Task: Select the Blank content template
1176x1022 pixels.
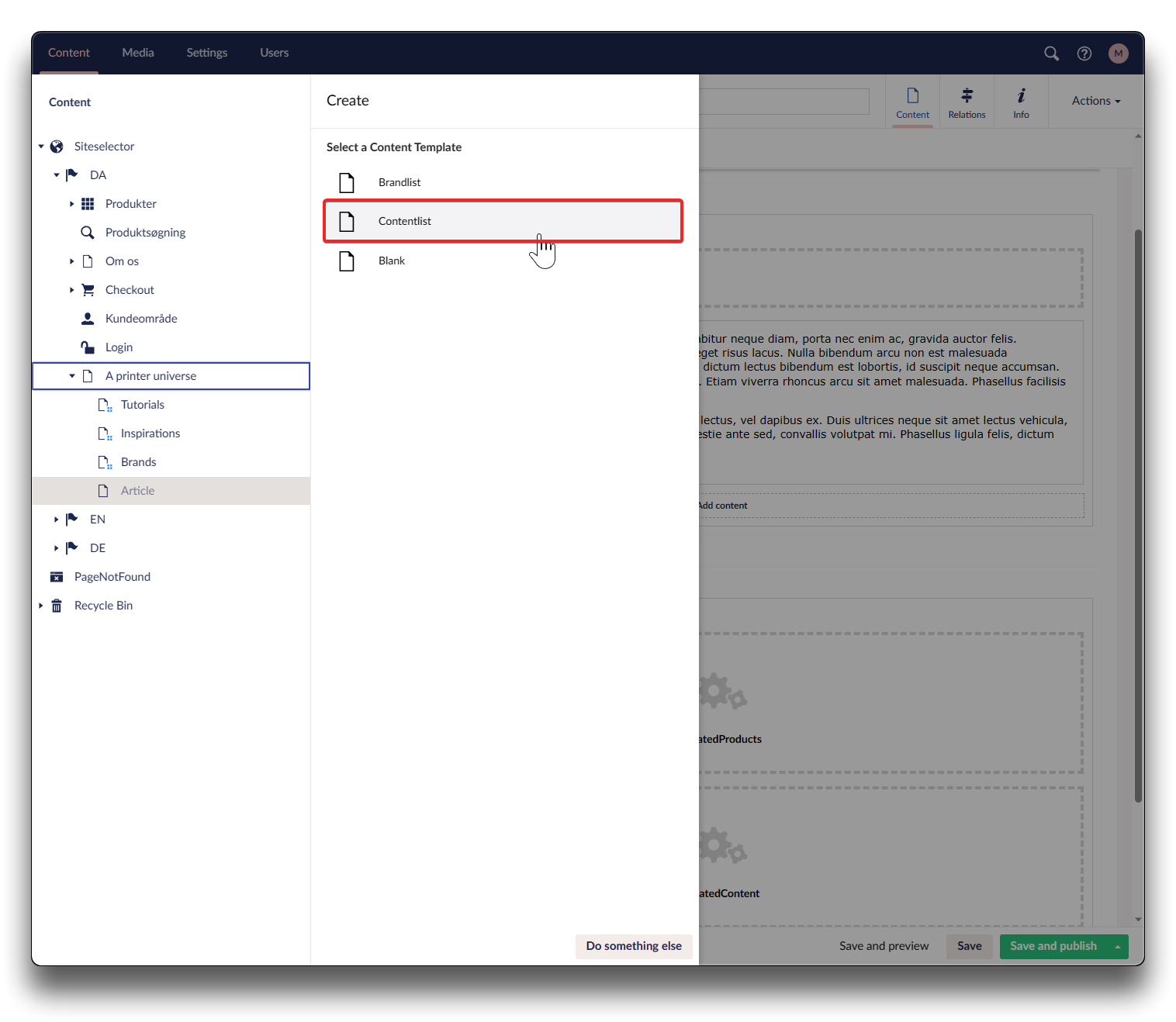Action: coord(392,261)
